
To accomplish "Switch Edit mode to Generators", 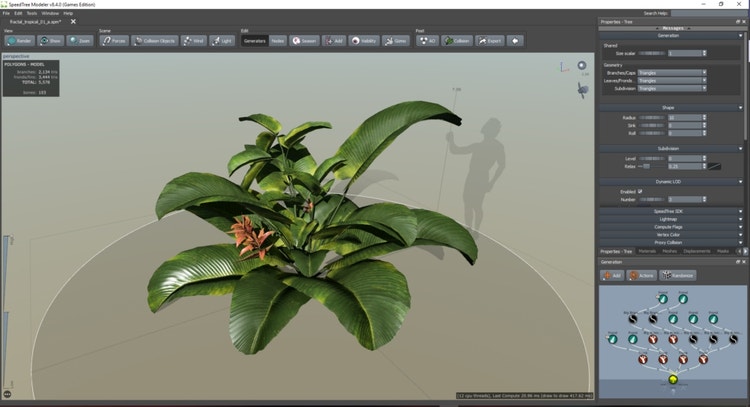I will [254, 41].
